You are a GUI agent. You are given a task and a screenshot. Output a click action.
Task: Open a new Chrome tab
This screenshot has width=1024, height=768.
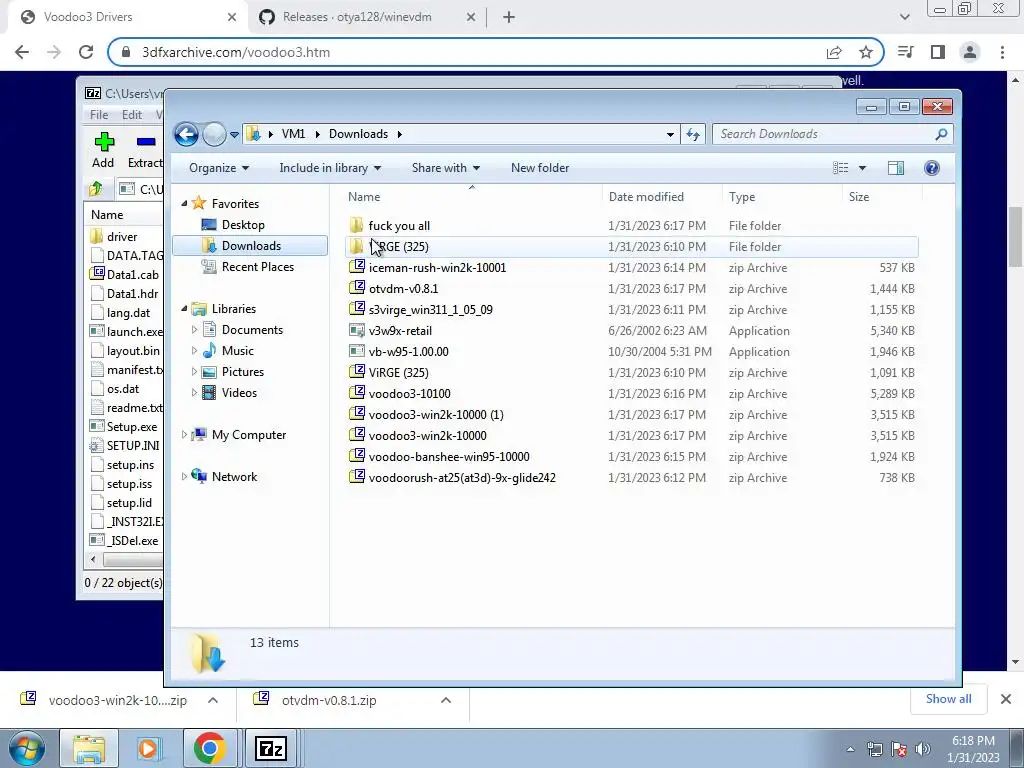coord(509,17)
